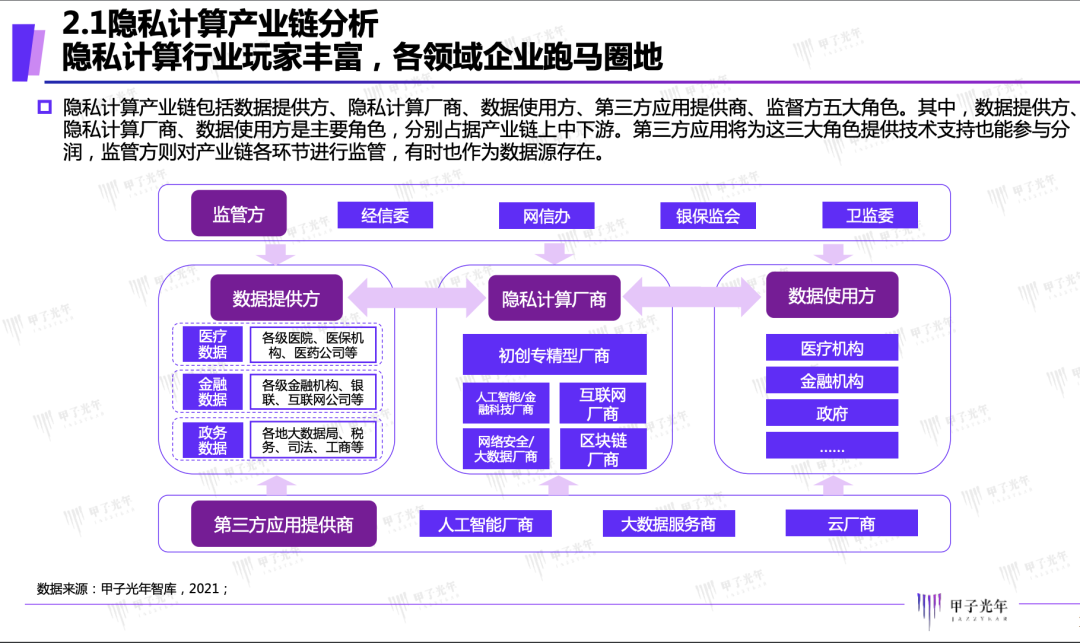
Task: Click the double arrow between 数据提供方 and 隐私计算厂商
Action: click(416, 299)
